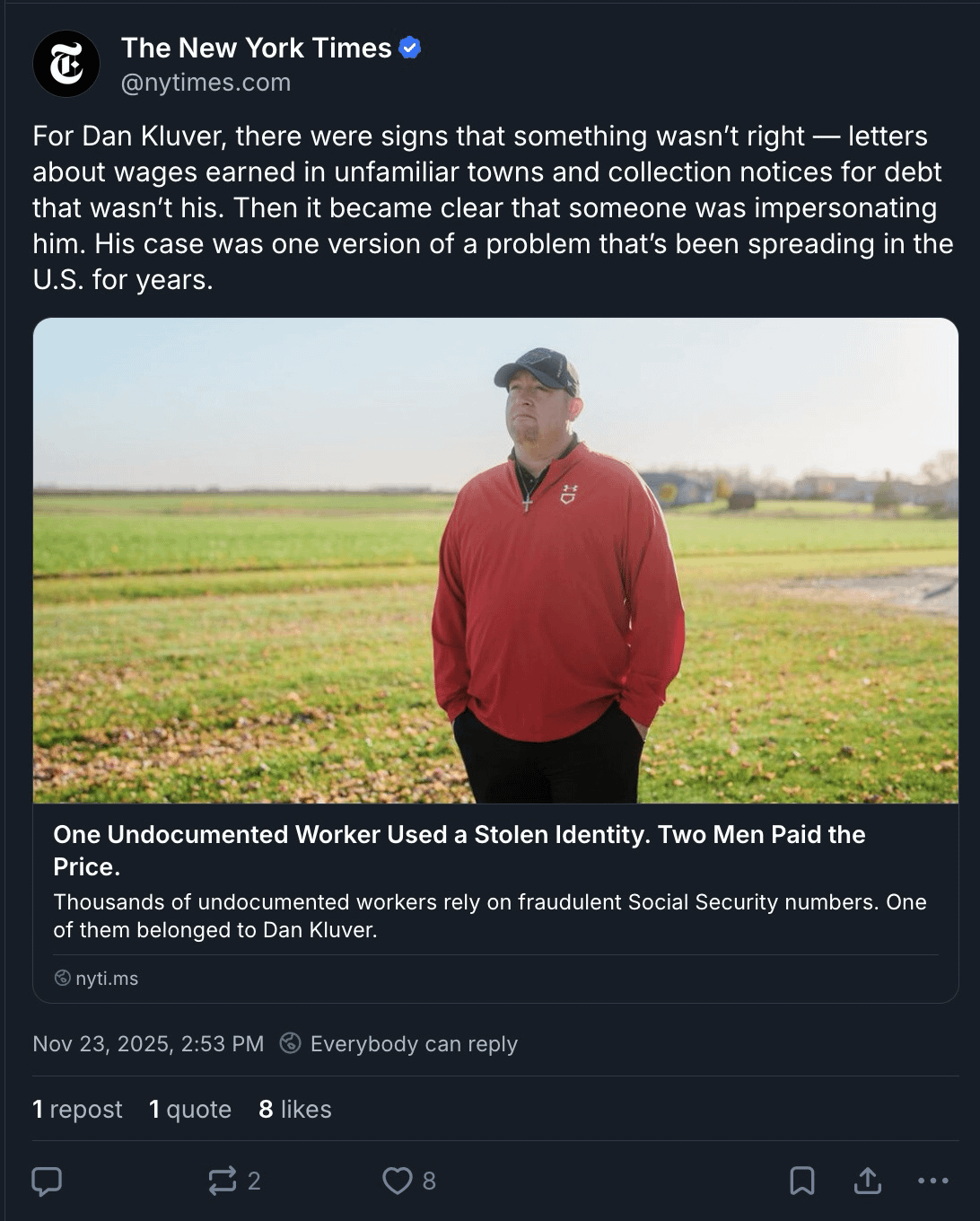Open the three-dot more options menu
The height and width of the screenshot is (1221, 980).
[x=932, y=1181]
